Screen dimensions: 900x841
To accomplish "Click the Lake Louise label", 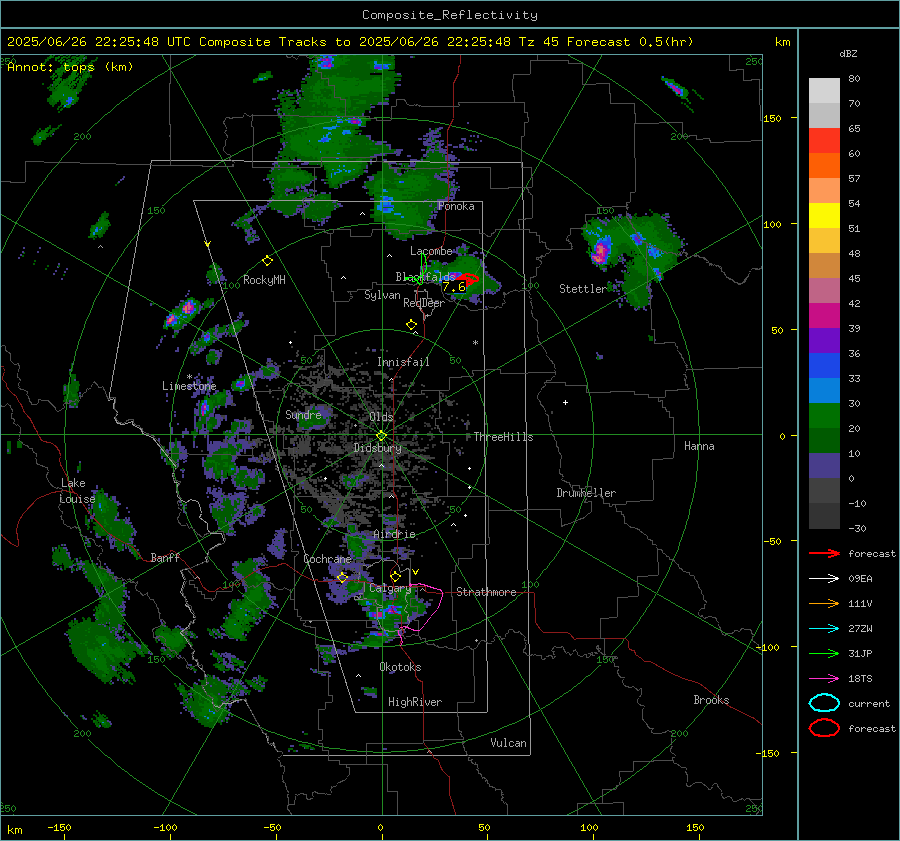I will click(77, 491).
